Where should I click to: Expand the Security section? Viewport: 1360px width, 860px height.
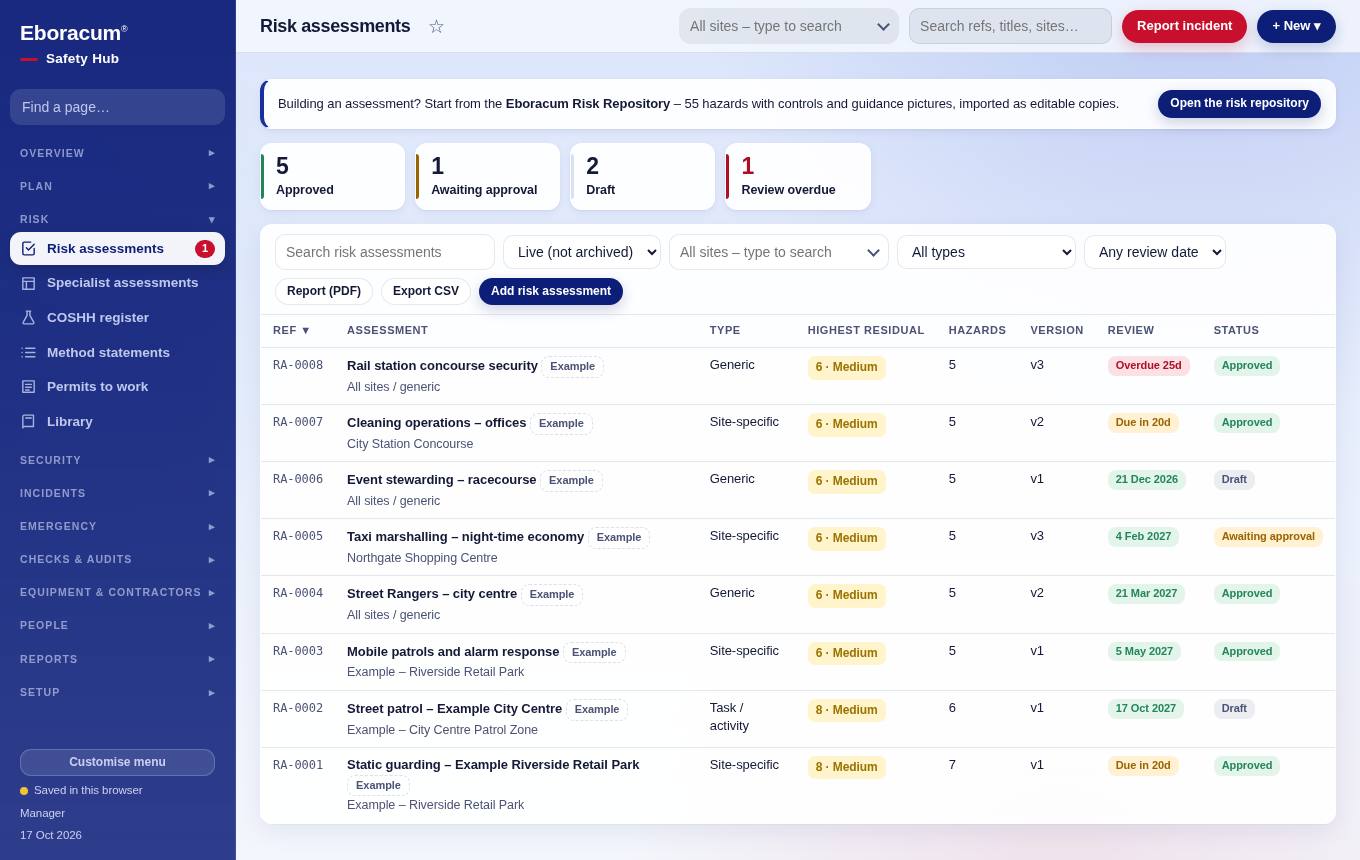(x=117, y=460)
